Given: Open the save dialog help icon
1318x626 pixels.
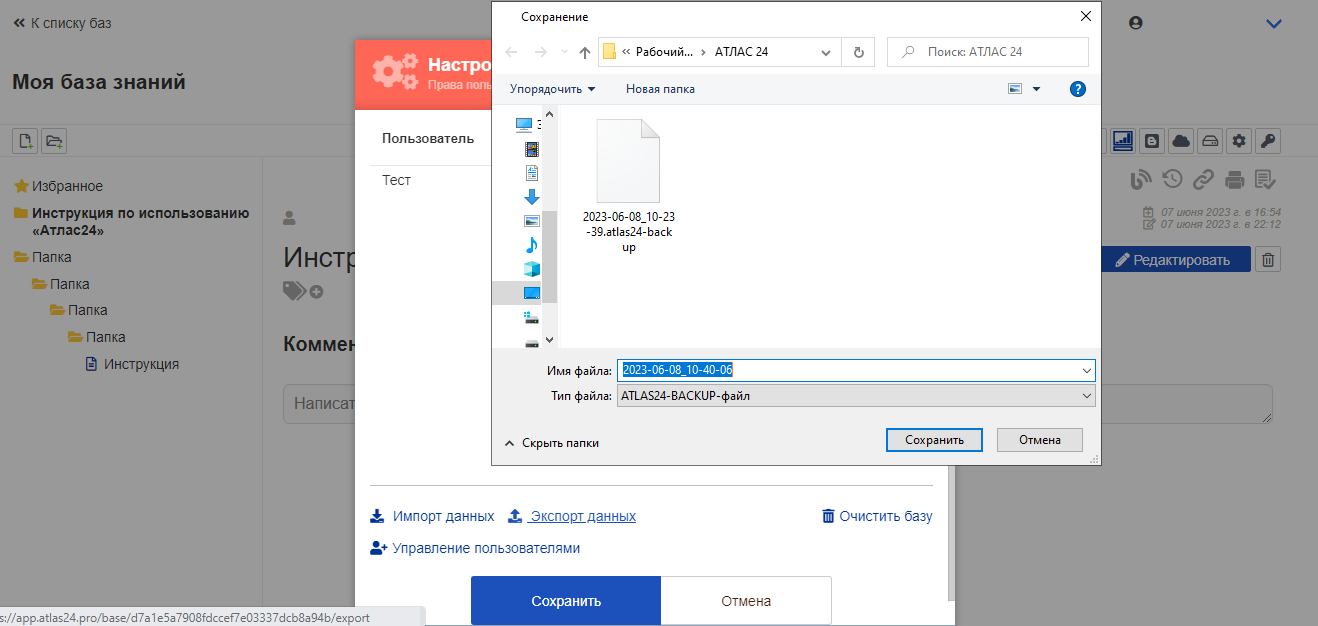Looking at the screenshot, I should click(1078, 89).
